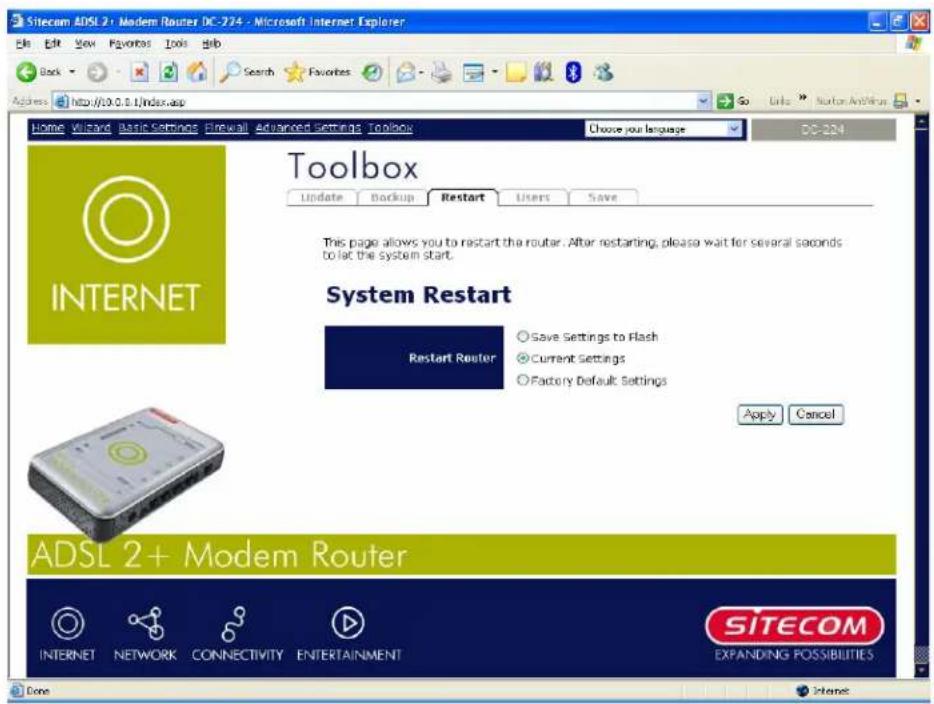Click the Norton AntiVirus toolbar icon
The image size is (934, 704).
coord(900,101)
